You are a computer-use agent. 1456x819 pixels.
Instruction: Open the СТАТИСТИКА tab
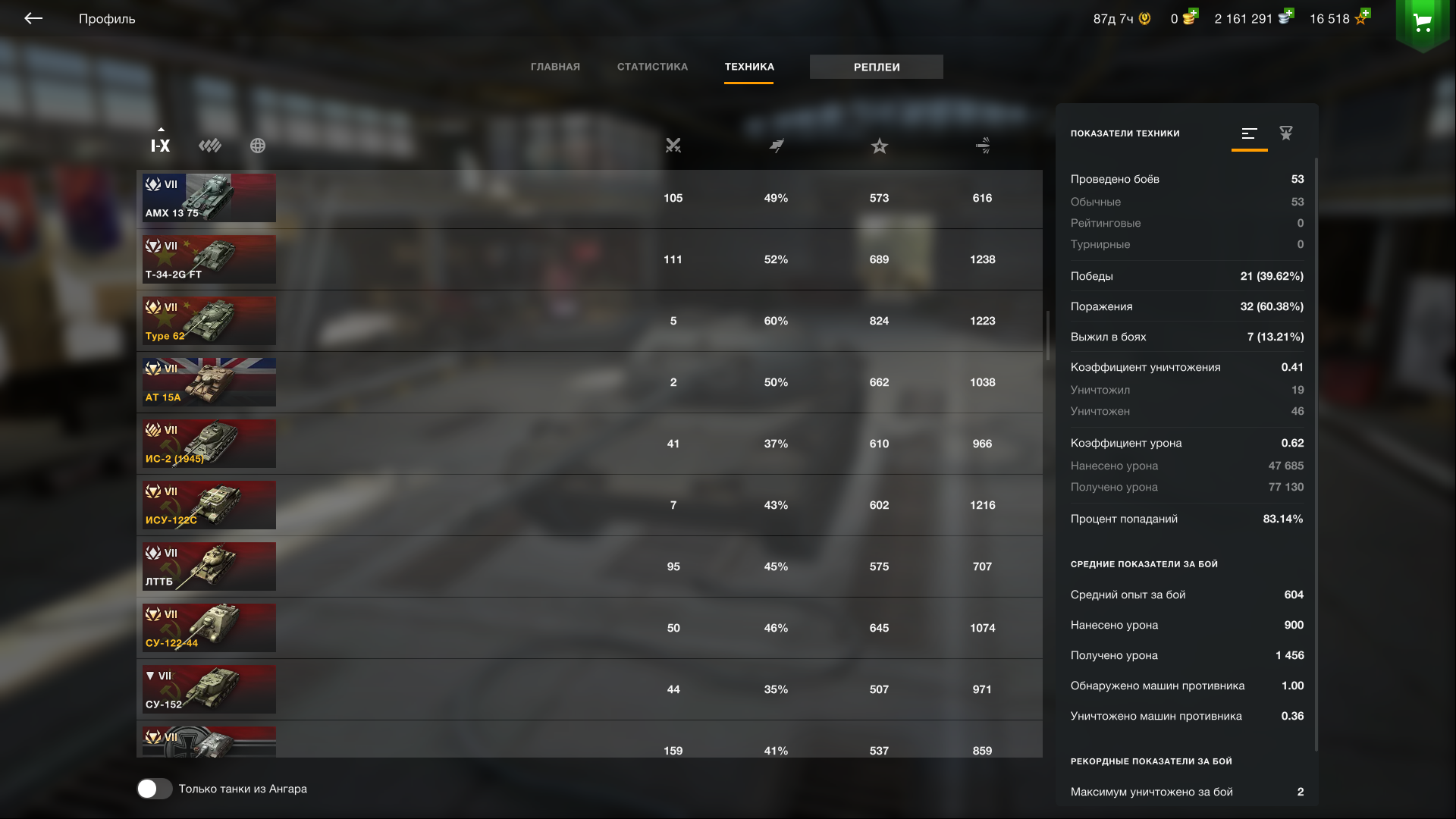tap(652, 67)
